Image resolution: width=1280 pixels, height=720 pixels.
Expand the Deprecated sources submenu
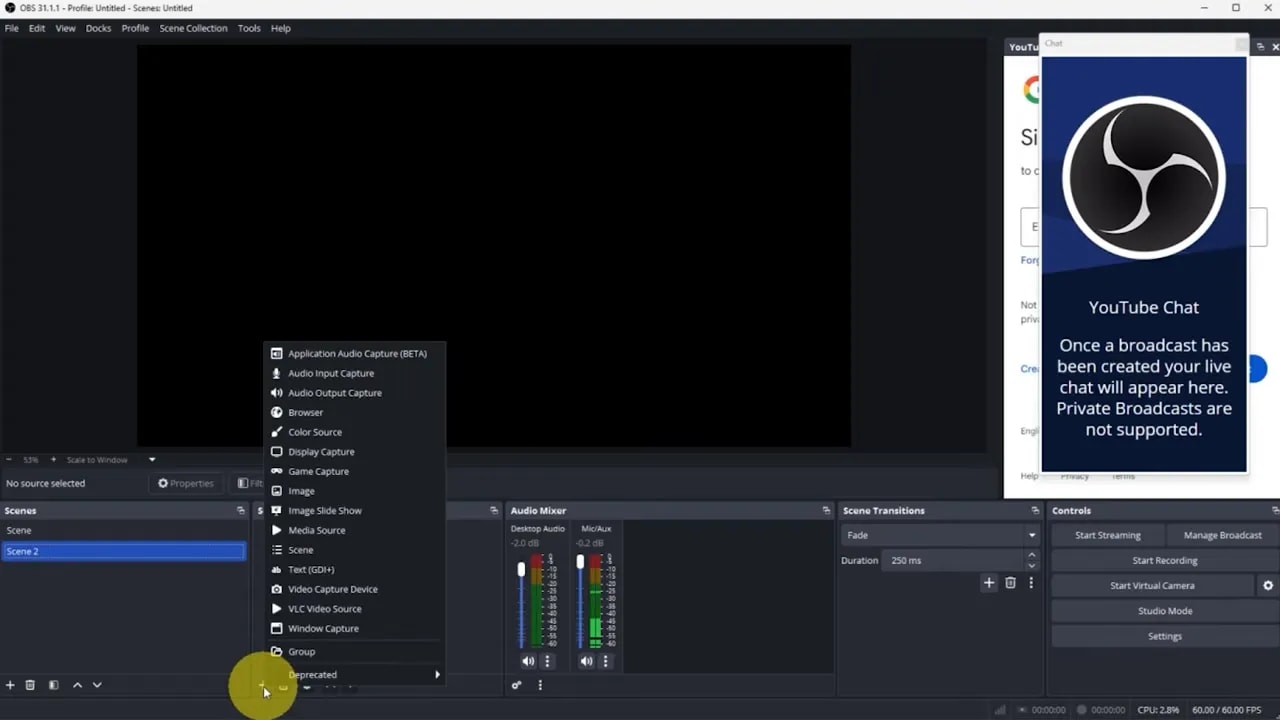click(x=313, y=674)
